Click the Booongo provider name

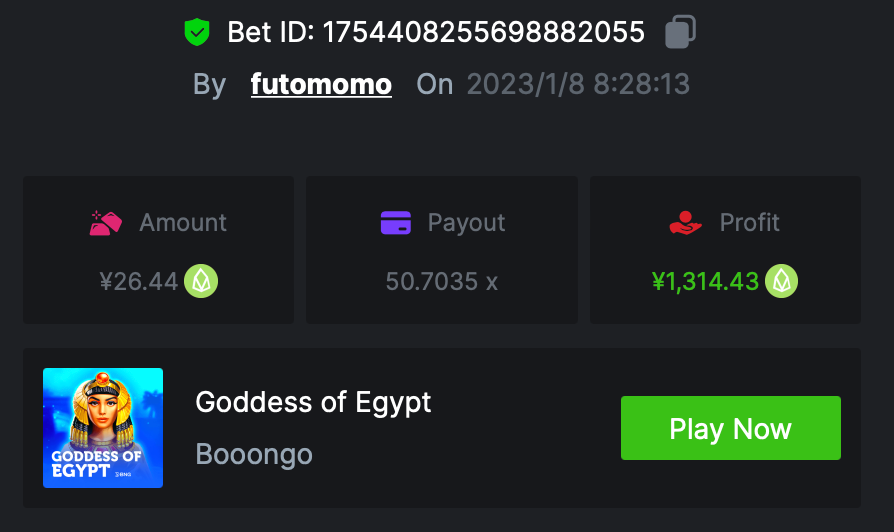click(254, 454)
